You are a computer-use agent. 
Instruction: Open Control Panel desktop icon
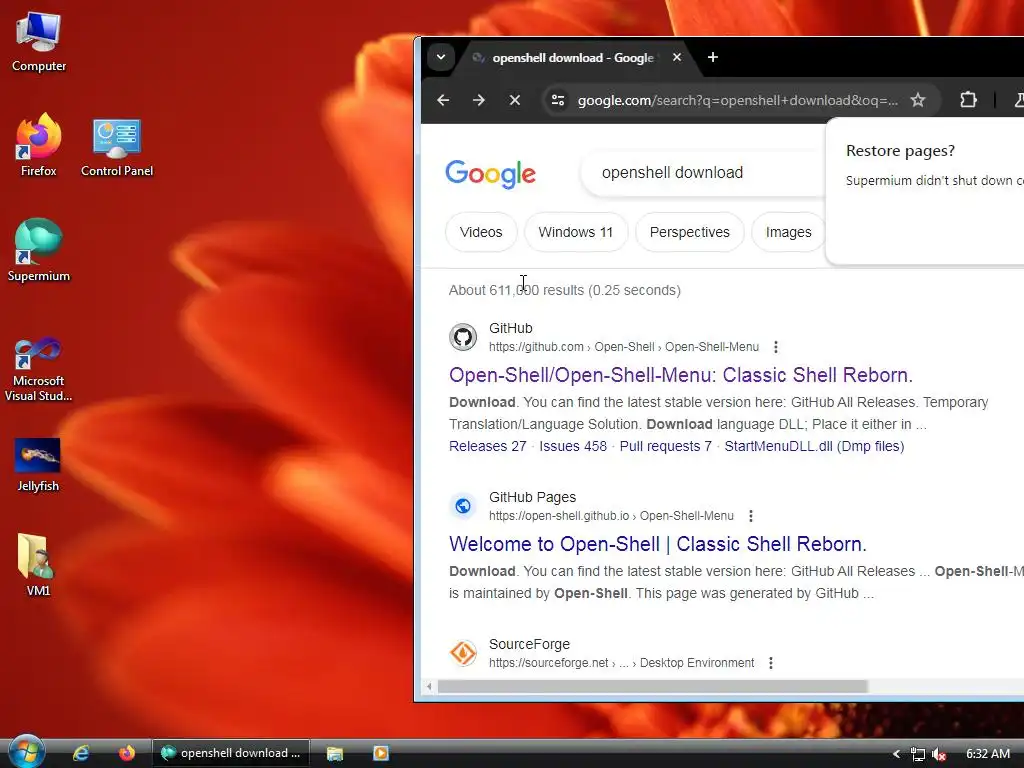click(117, 148)
